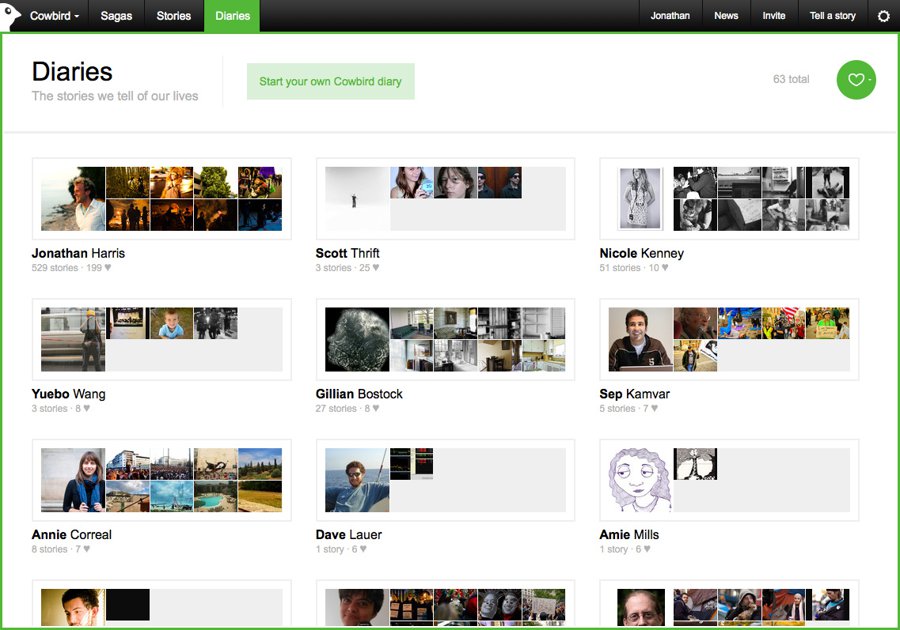Open the News menu item

coord(726,15)
